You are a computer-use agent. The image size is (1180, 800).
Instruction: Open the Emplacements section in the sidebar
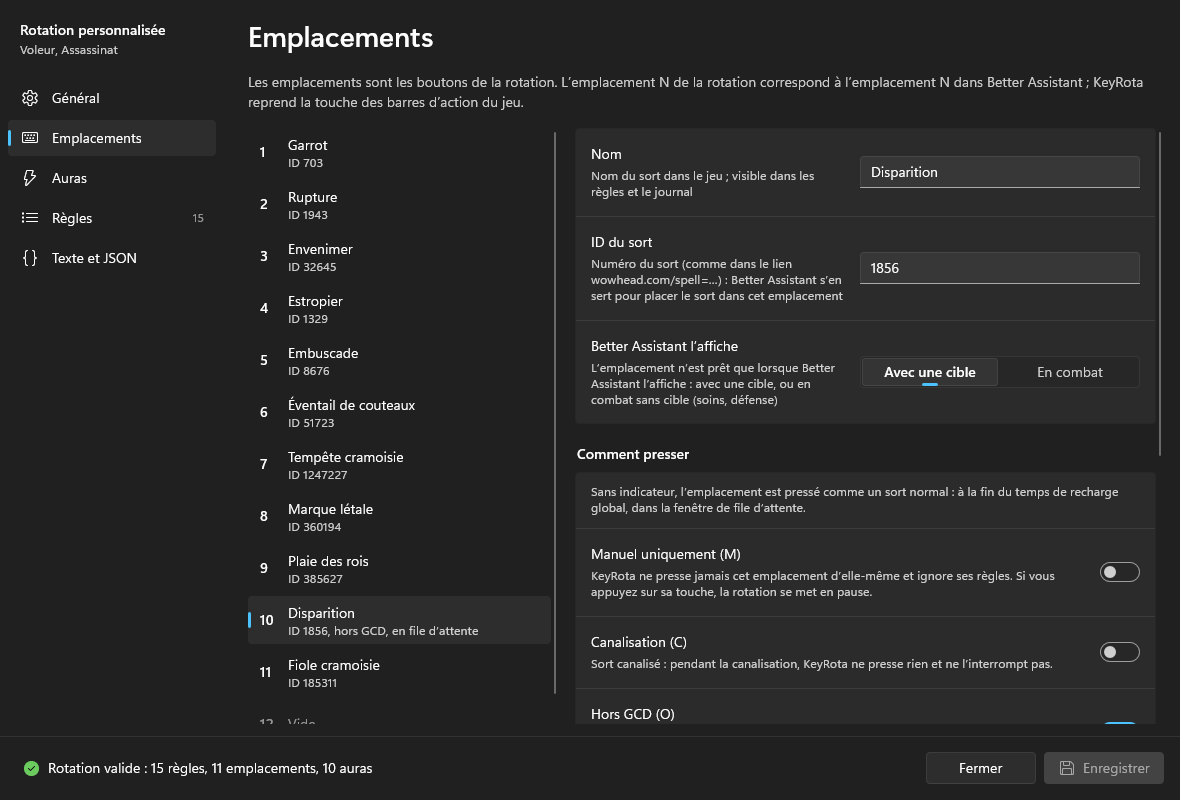click(x=112, y=138)
